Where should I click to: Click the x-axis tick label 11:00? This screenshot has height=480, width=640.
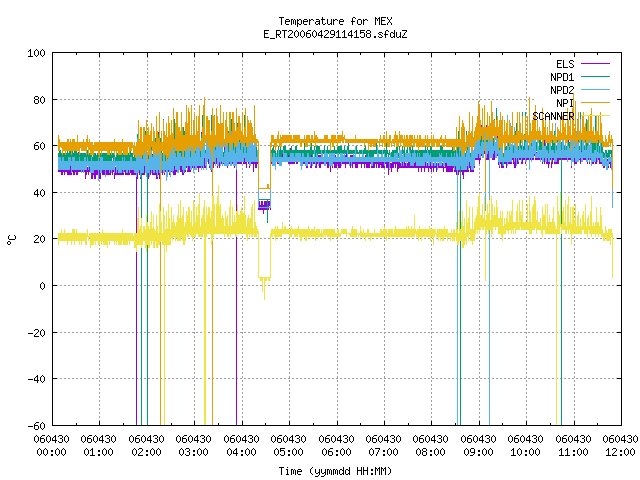click(x=573, y=452)
